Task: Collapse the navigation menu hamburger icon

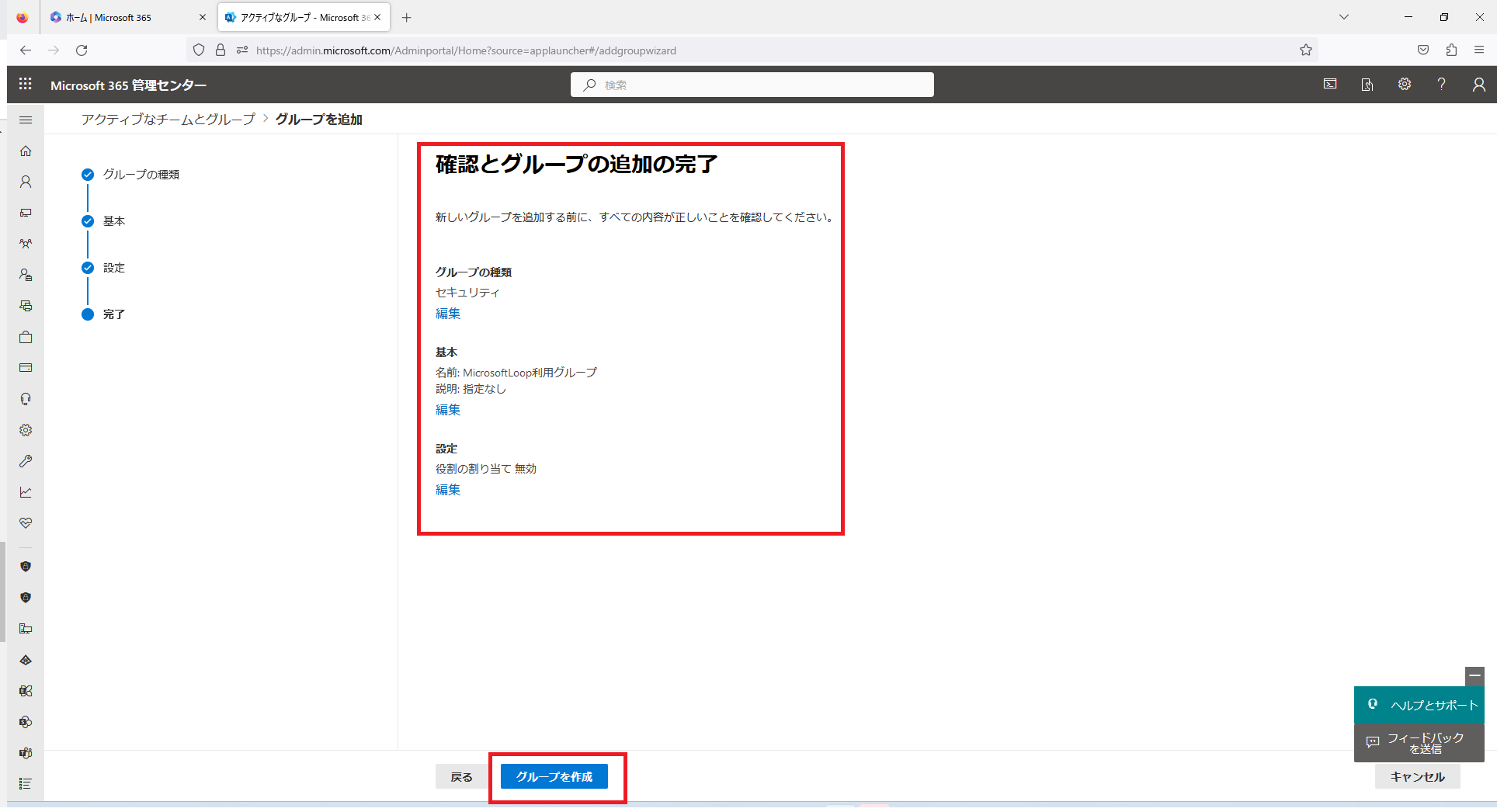Action: click(26, 120)
